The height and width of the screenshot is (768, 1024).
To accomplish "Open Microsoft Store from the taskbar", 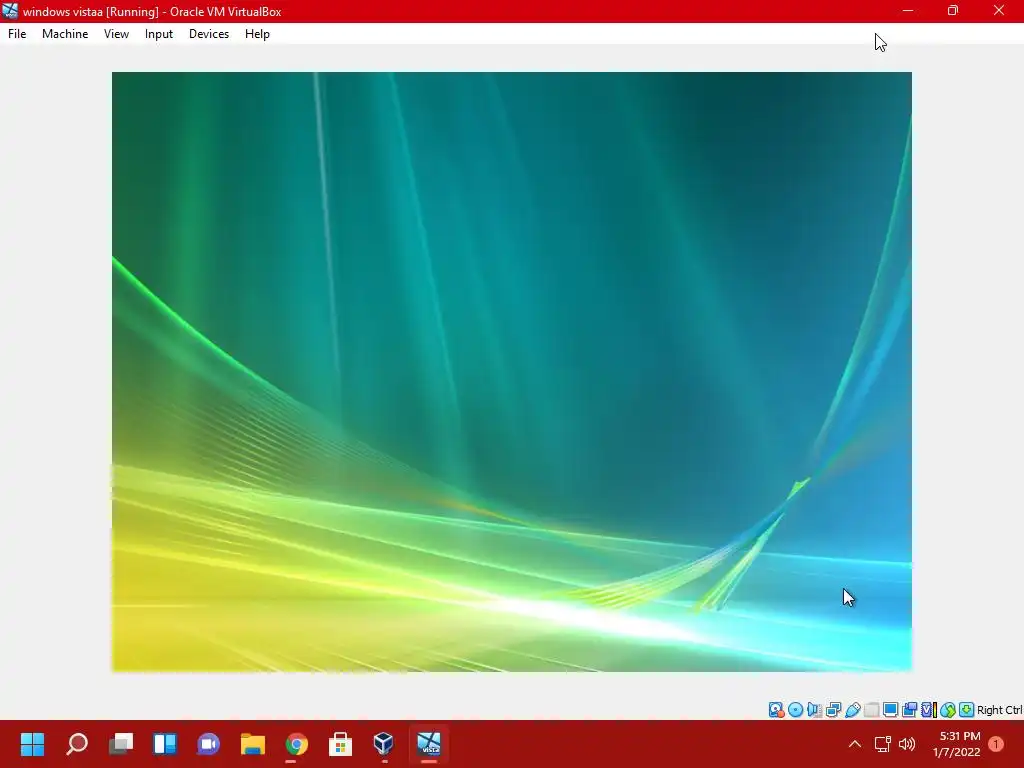I will click(x=340, y=744).
